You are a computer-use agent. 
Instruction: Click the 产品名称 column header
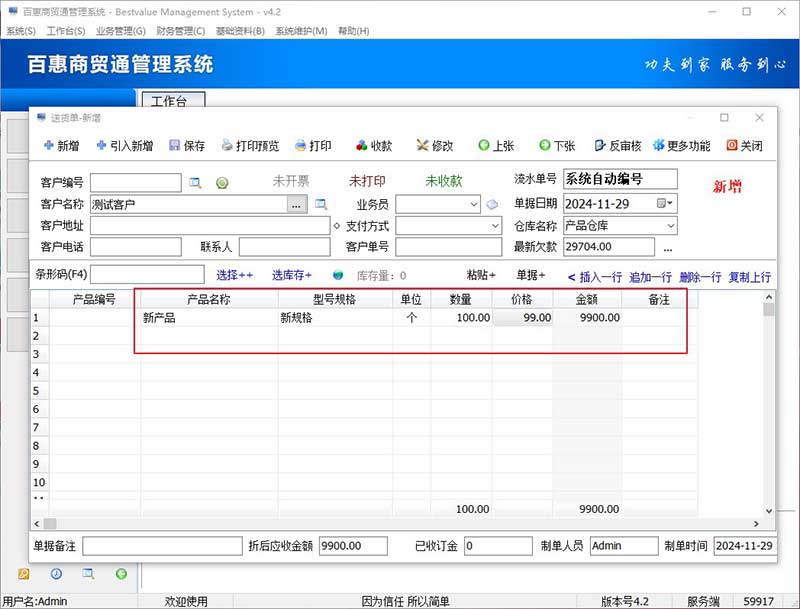209,299
